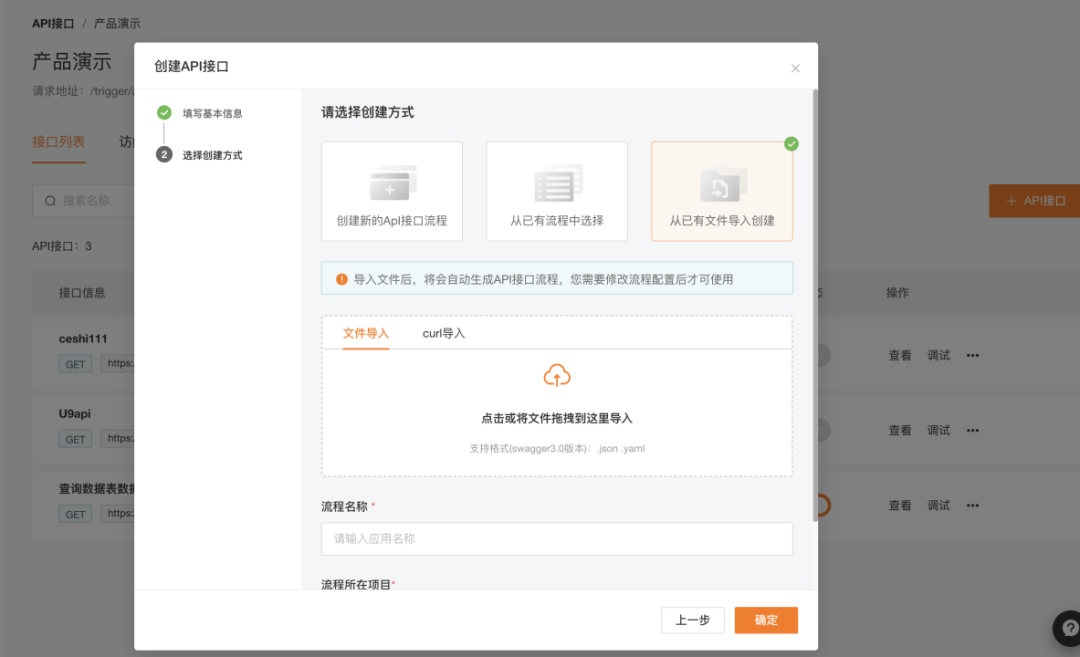Click 调试 for ceshi111 row

point(938,355)
